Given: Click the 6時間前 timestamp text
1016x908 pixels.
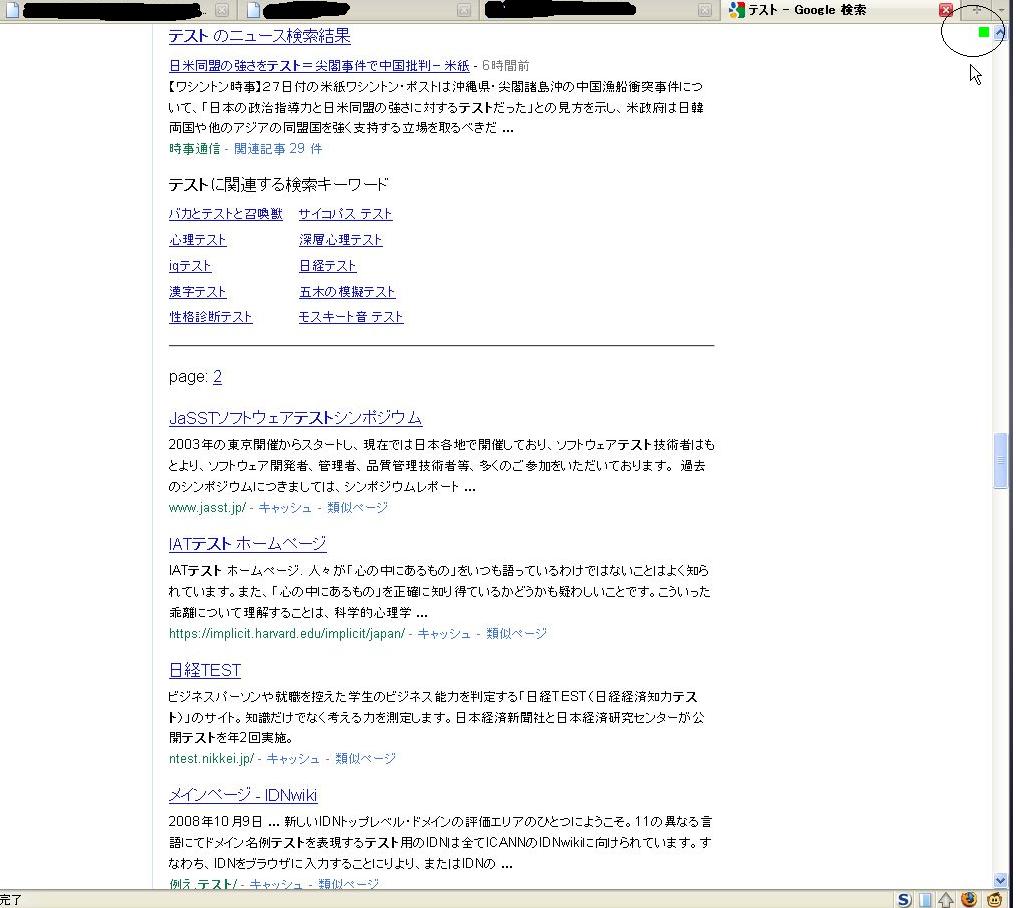Looking at the screenshot, I should tap(505, 65).
